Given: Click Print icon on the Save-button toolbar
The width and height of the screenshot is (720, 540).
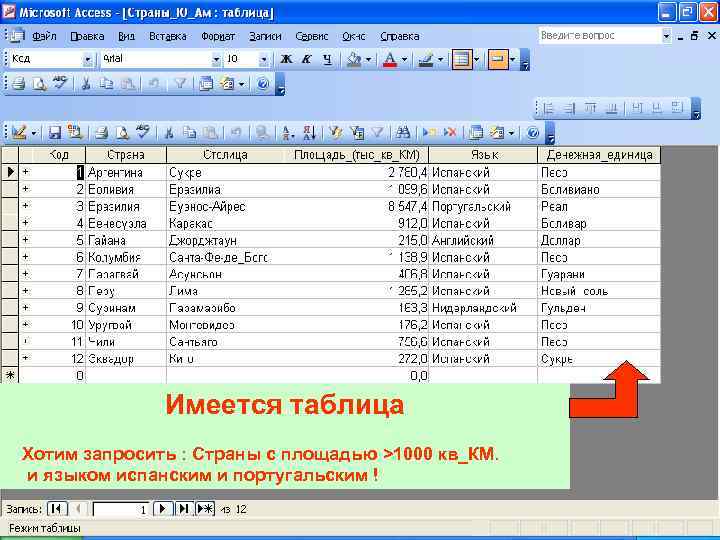Looking at the screenshot, I should 101,133.
